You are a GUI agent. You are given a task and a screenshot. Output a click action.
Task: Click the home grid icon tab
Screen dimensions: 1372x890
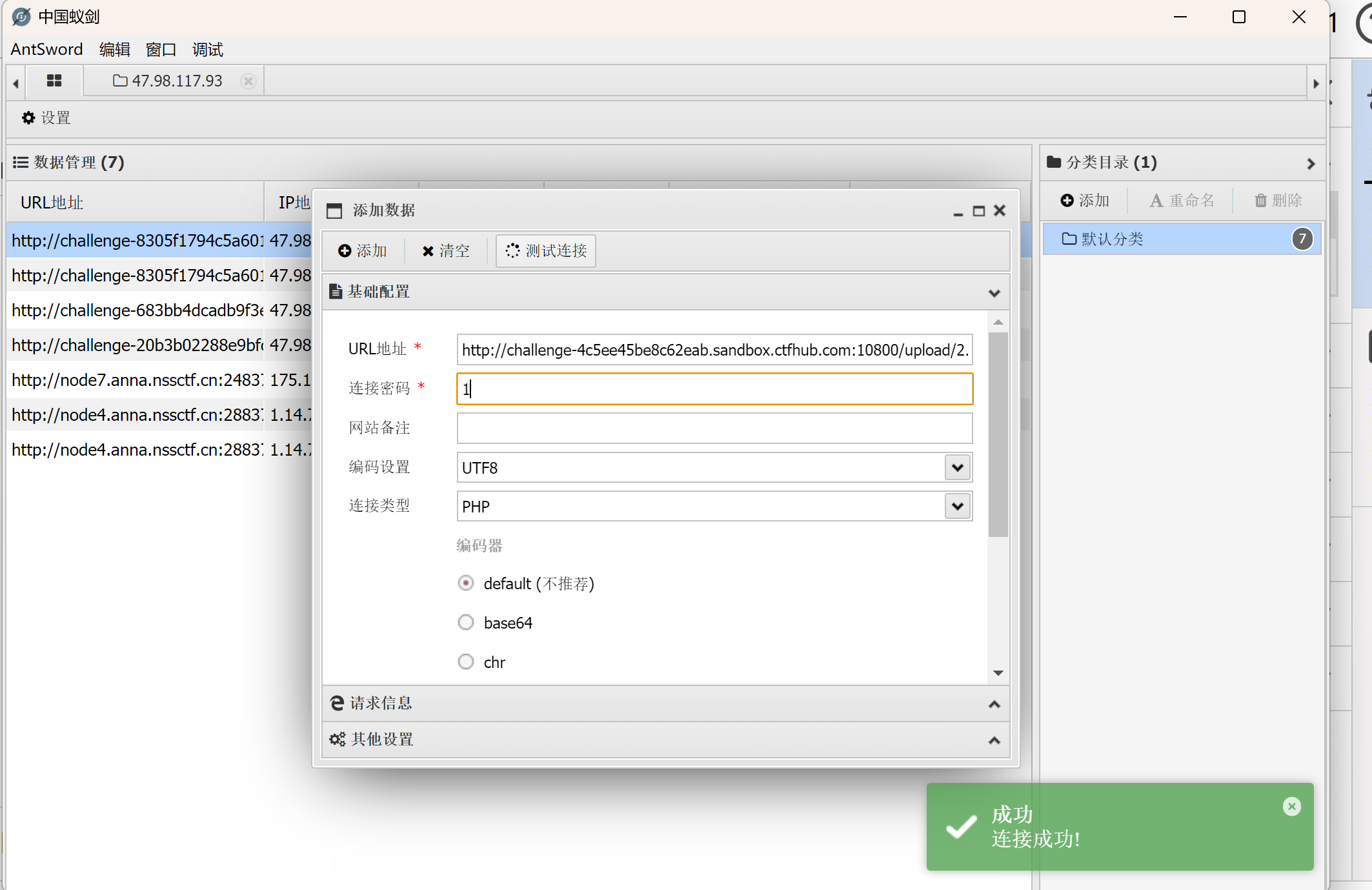pyautogui.click(x=54, y=81)
